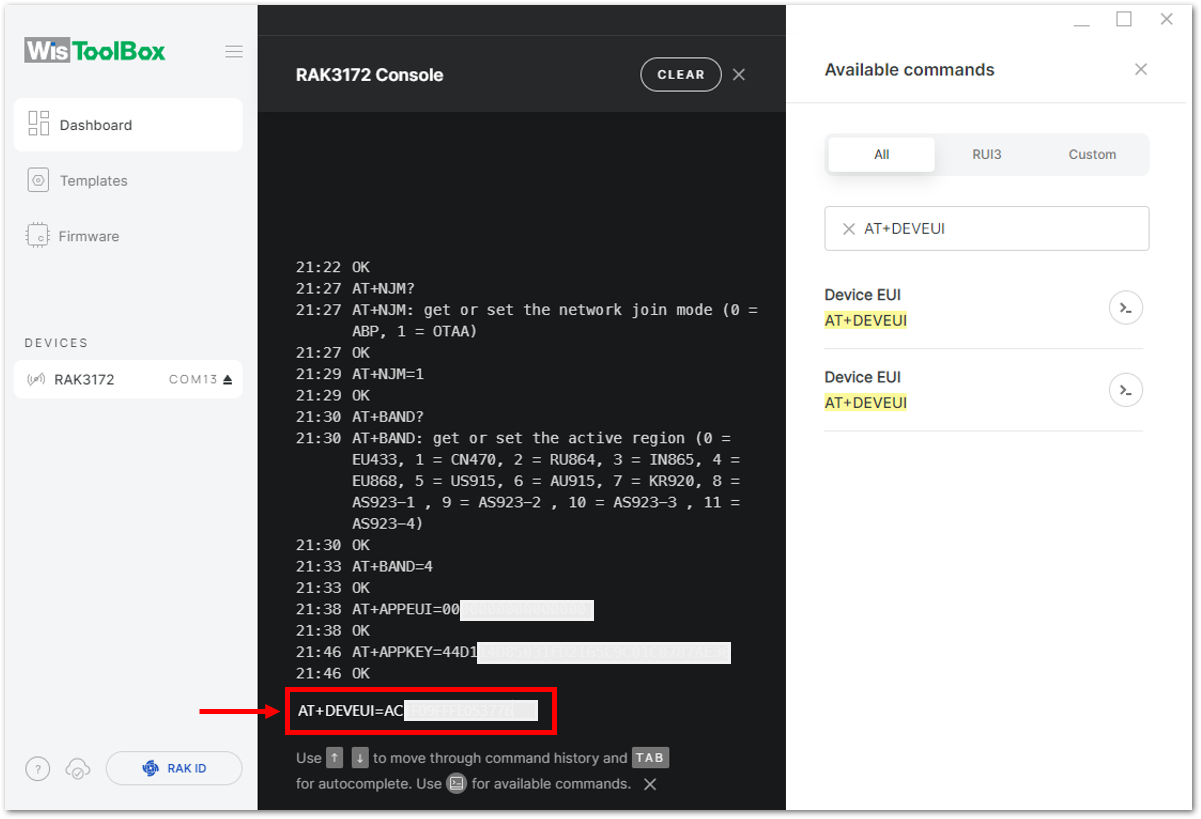This screenshot has height=819, width=1201.
Task: Click the Available commands heading
Action: click(x=909, y=70)
